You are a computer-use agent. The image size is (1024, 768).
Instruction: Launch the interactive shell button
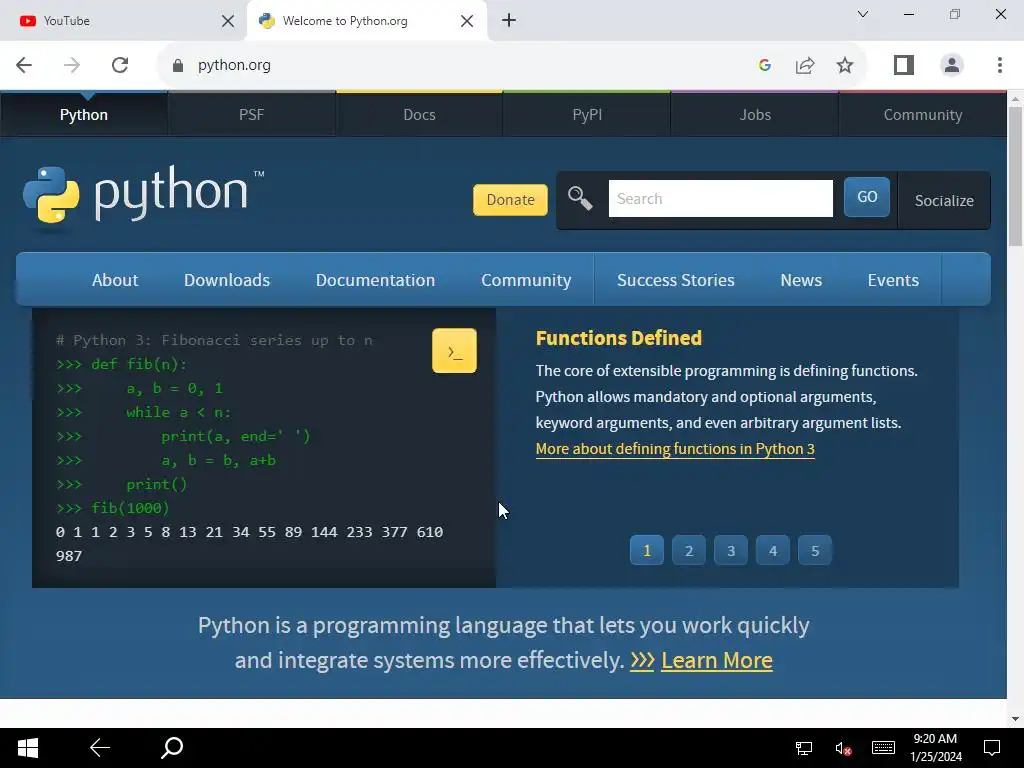tap(455, 351)
